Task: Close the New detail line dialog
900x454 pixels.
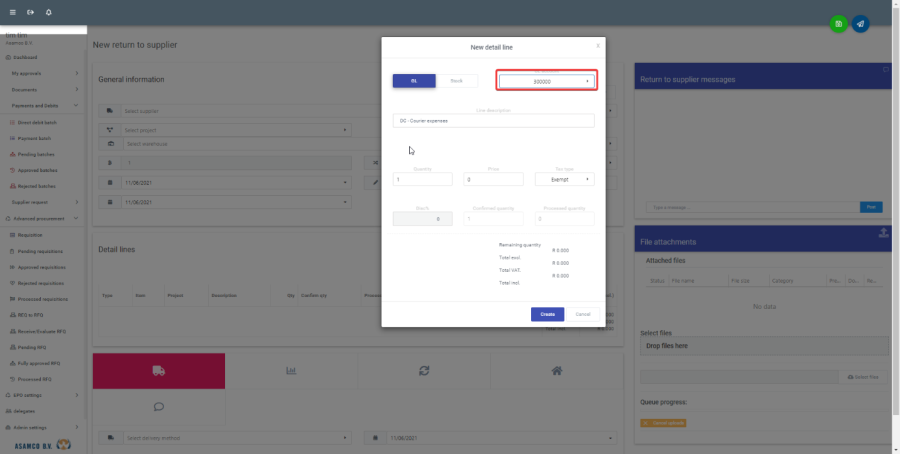Action: 598,45
